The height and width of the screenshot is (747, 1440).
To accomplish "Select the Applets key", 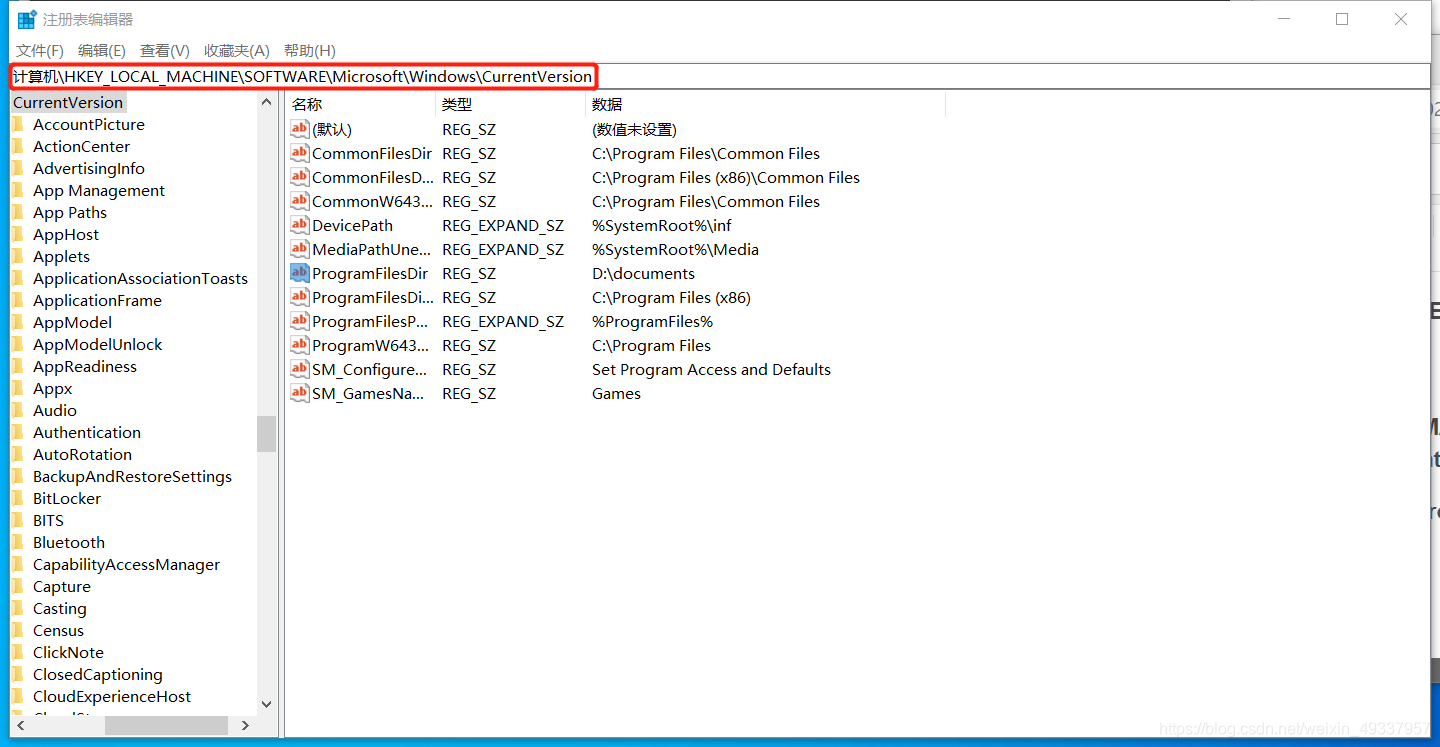I will [61, 256].
